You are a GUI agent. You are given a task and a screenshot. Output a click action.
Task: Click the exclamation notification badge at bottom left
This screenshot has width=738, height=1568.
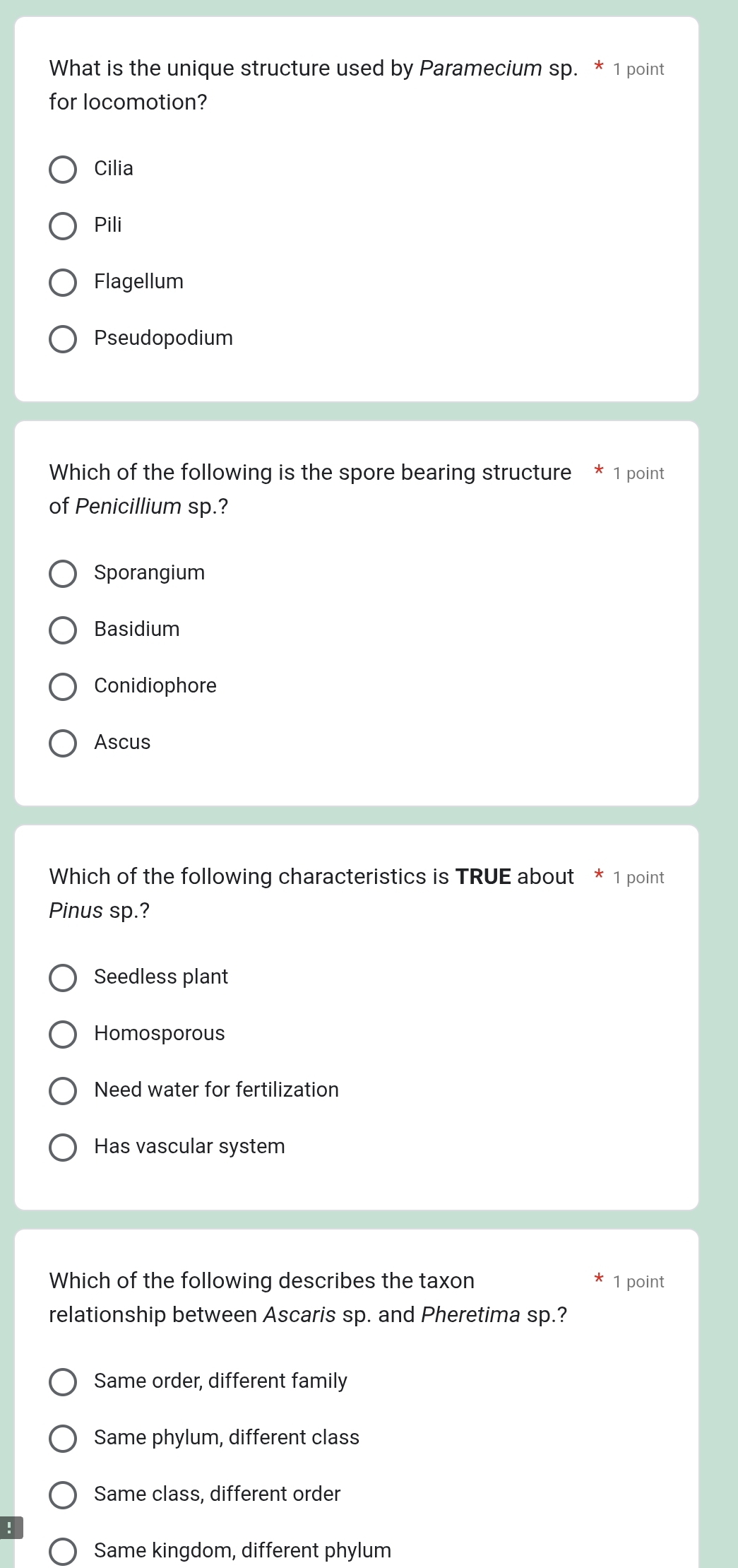10,1528
